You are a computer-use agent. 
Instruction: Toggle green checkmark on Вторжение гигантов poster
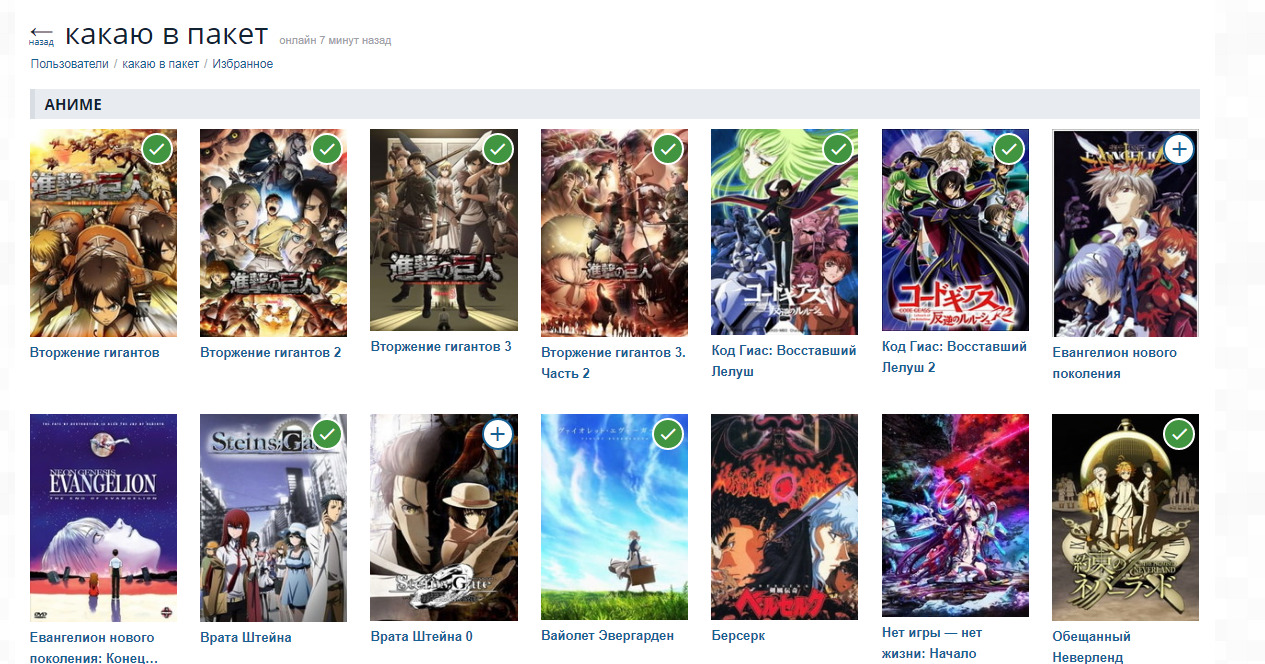coord(157,150)
